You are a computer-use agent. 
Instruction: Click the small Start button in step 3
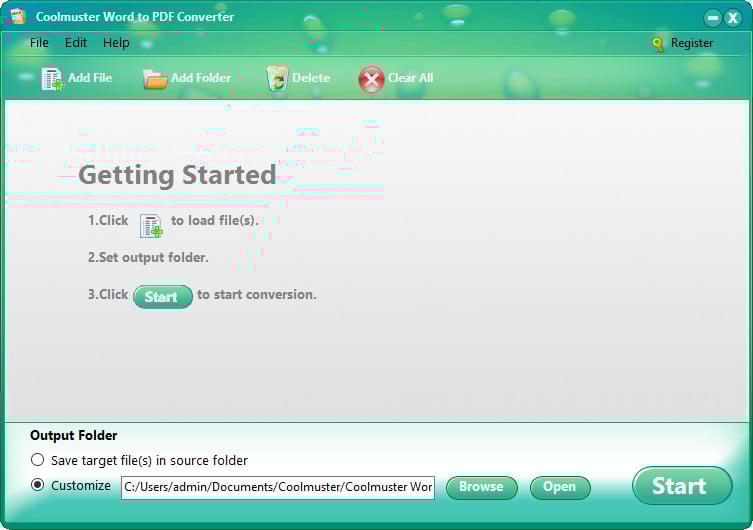point(163,297)
